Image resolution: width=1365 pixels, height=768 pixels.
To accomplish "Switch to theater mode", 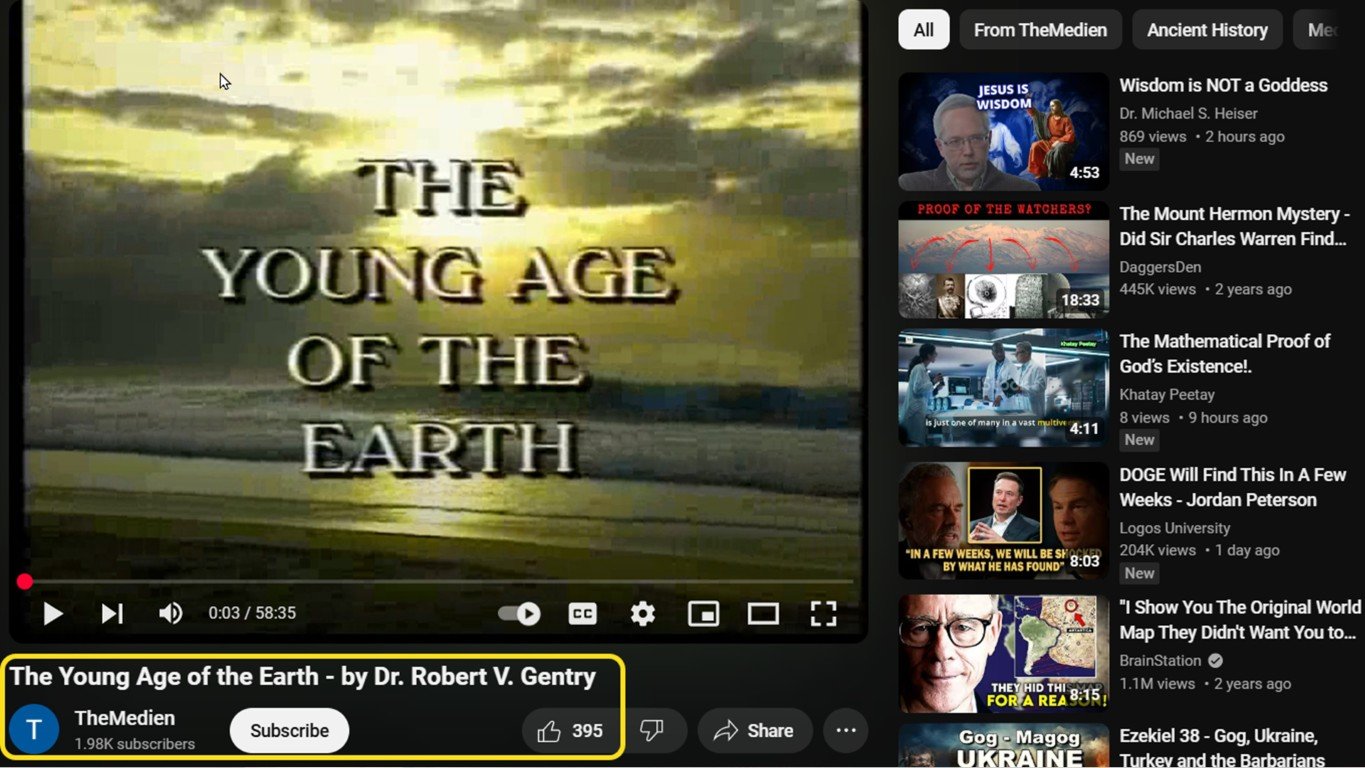I will [763, 613].
